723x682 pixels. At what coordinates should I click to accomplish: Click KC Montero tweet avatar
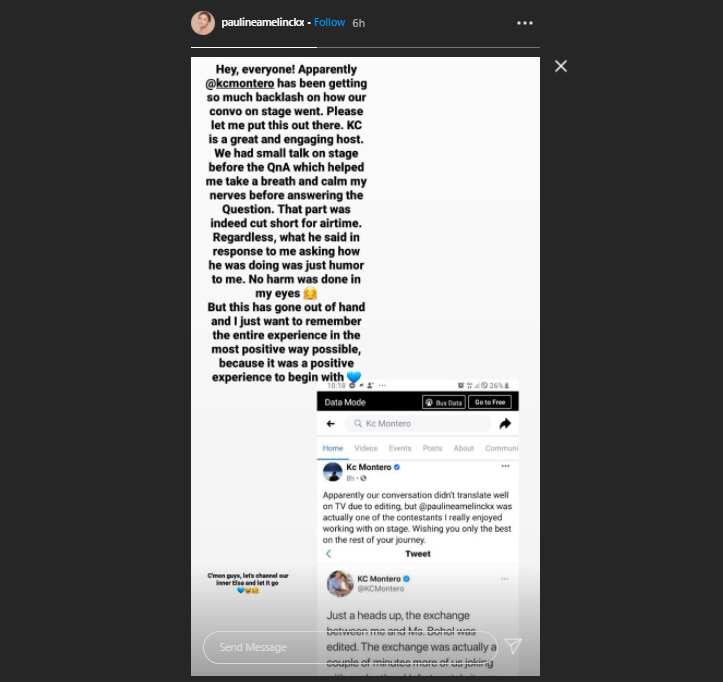coord(340,583)
